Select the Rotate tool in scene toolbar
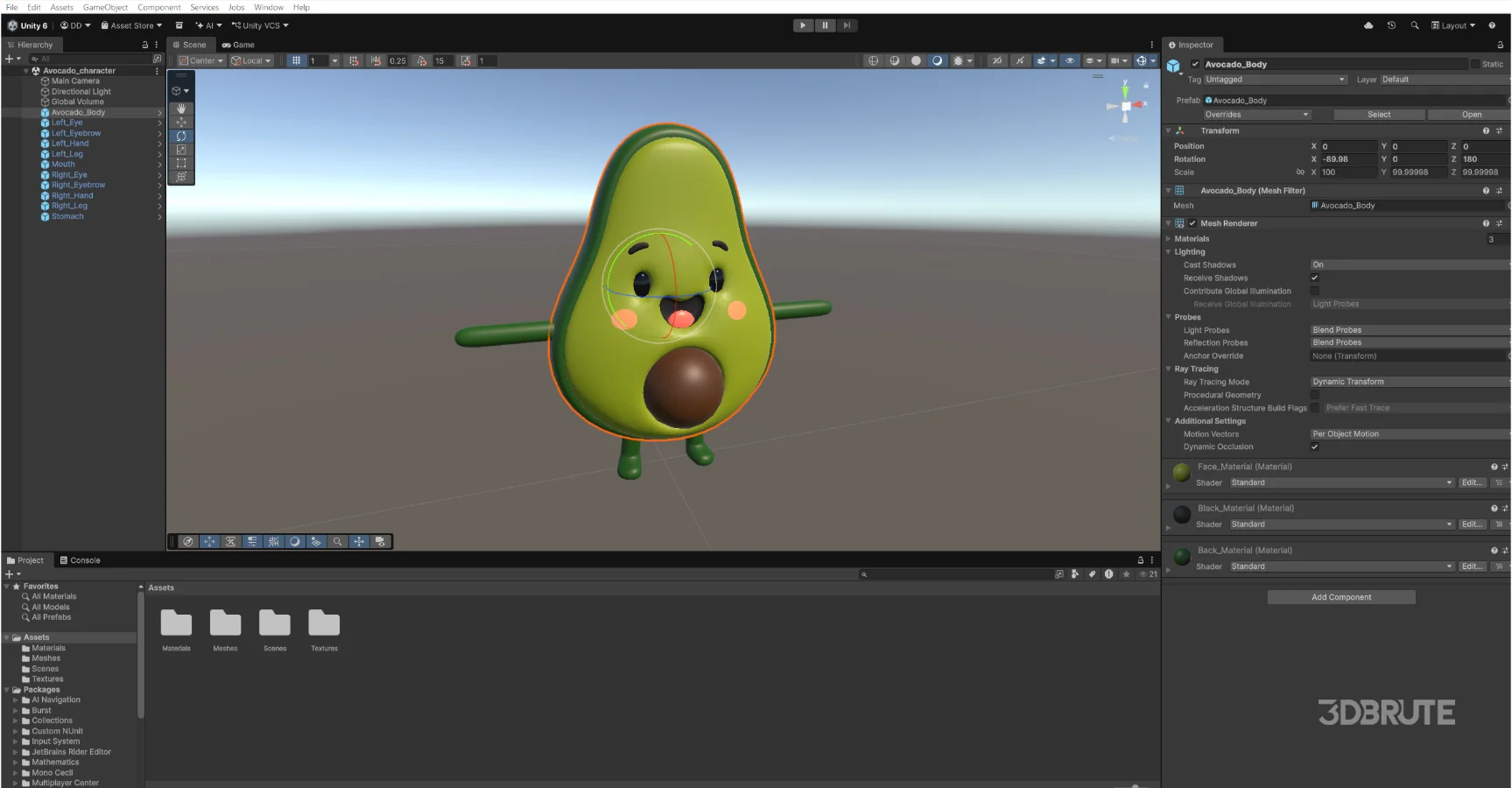Image resolution: width=1512 pixels, height=788 pixels. point(181,136)
